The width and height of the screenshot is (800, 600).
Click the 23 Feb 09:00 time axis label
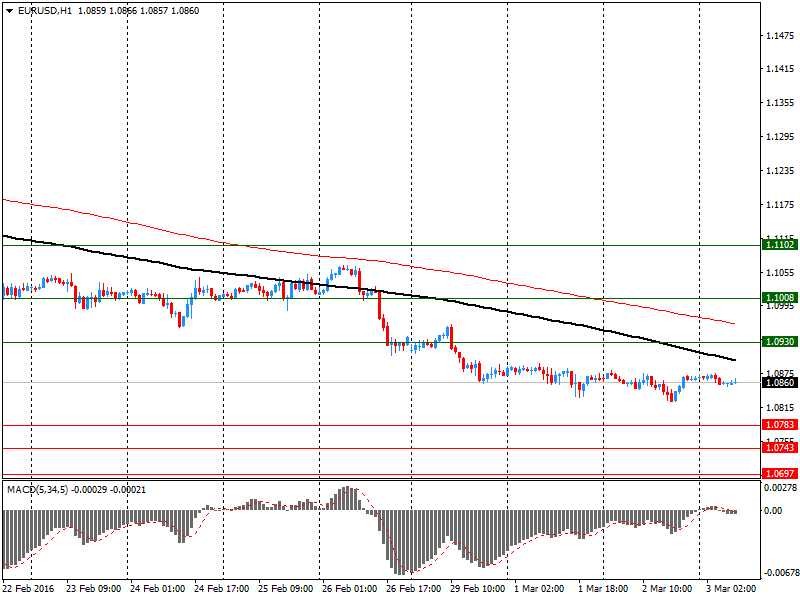point(93,589)
